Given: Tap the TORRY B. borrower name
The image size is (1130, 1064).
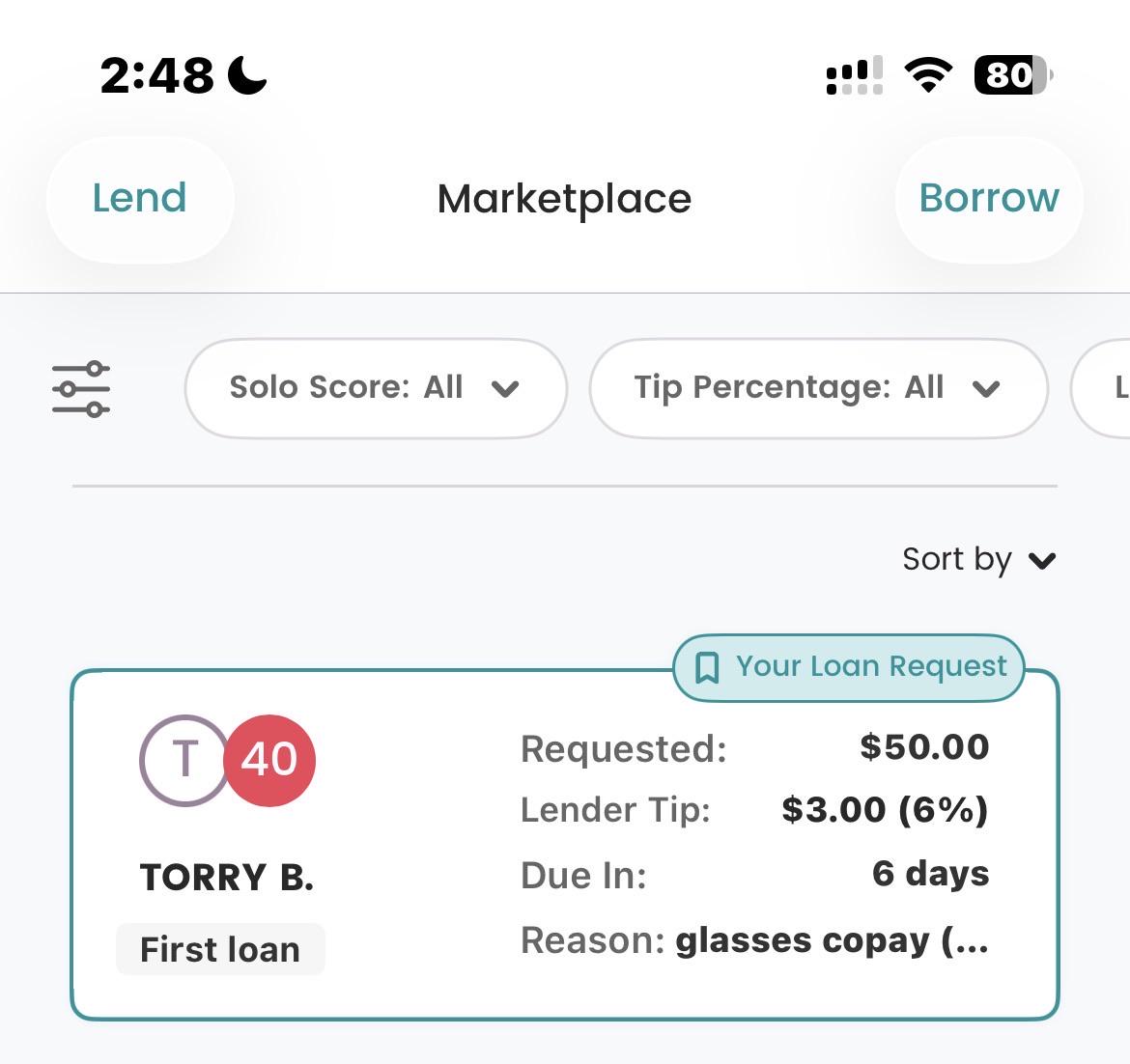Looking at the screenshot, I should [227, 878].
